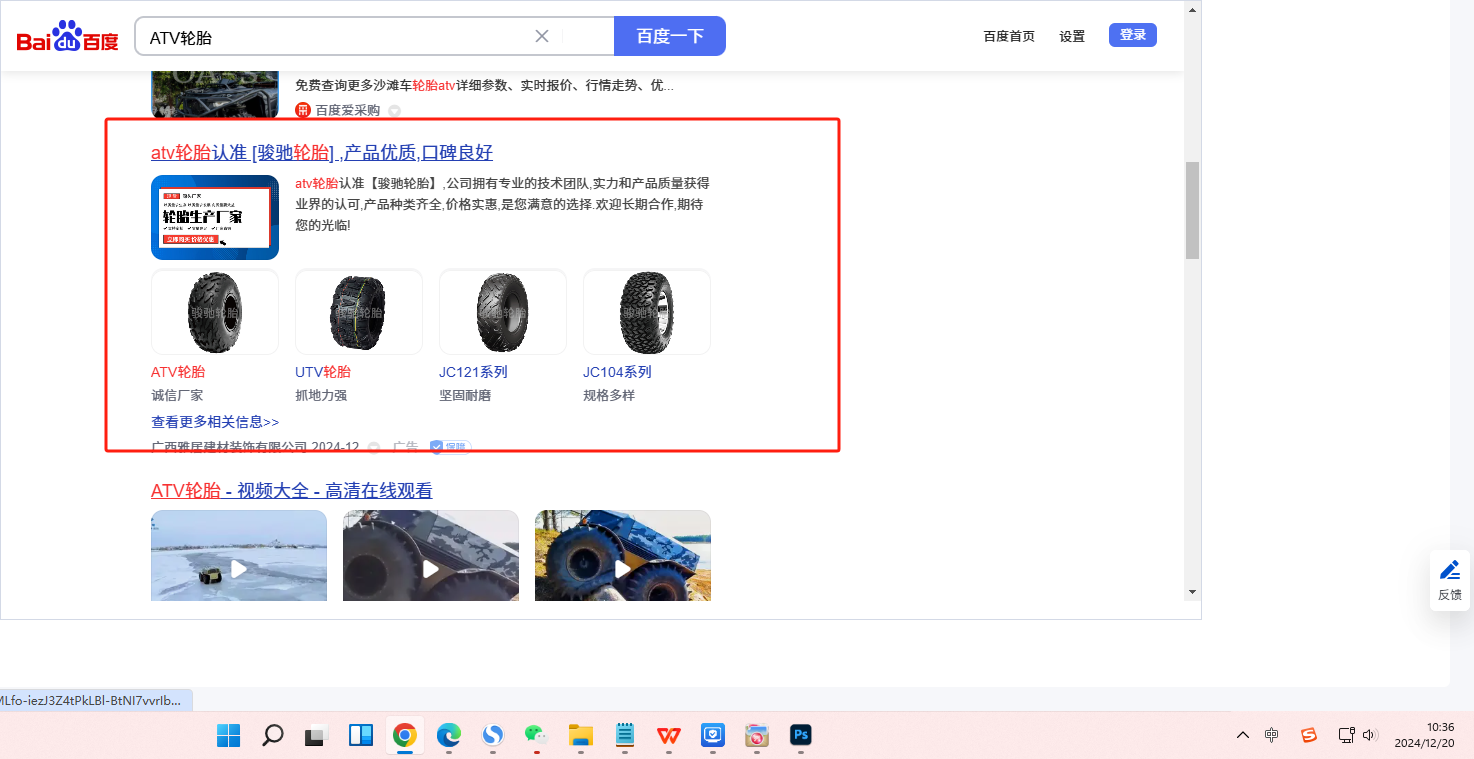Open ATV轮胎 - 视频大全 result title
The image size is (1474, 759).
pos(292,491)
